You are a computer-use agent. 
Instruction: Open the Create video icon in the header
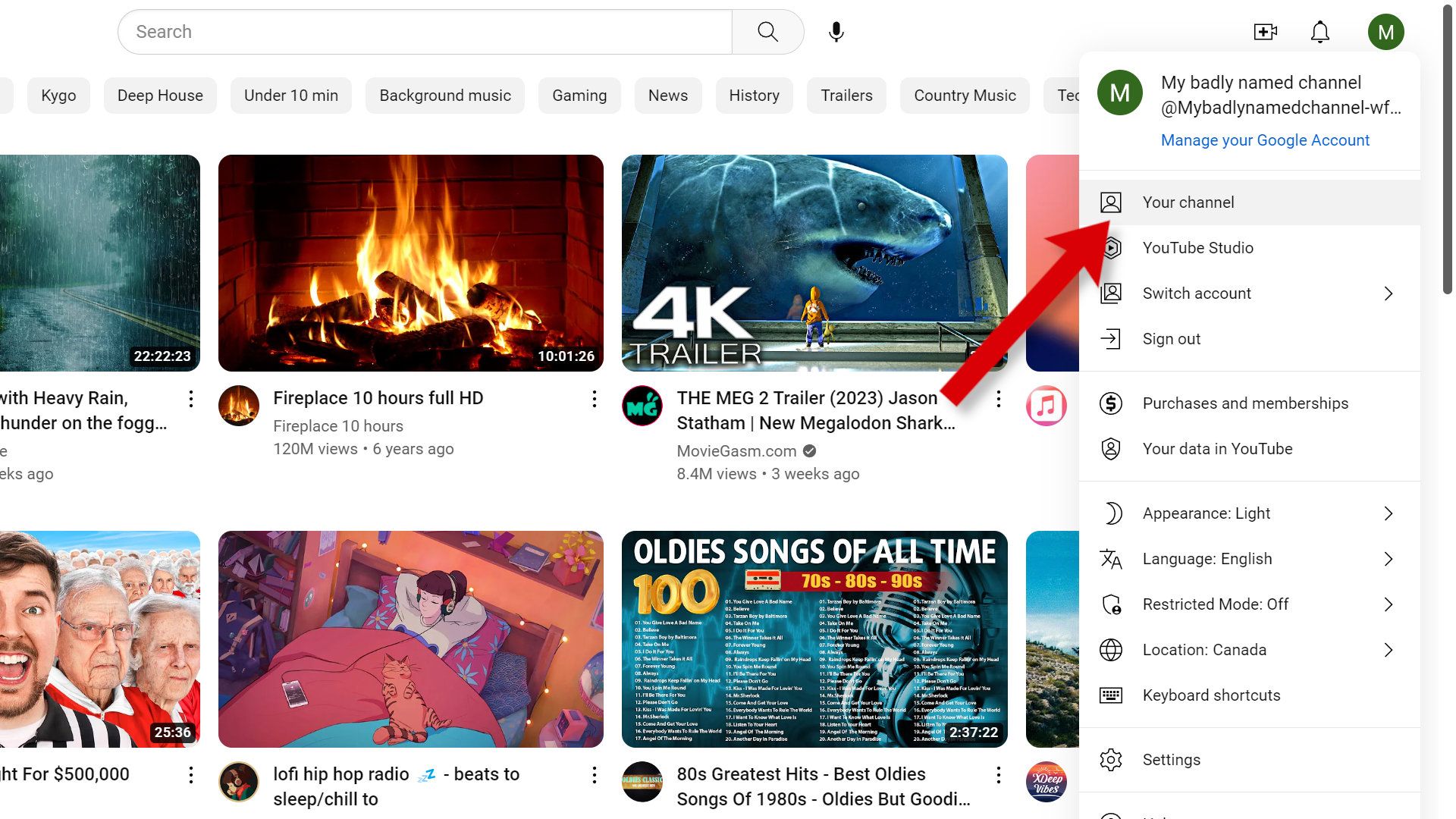pos(1265,31)
